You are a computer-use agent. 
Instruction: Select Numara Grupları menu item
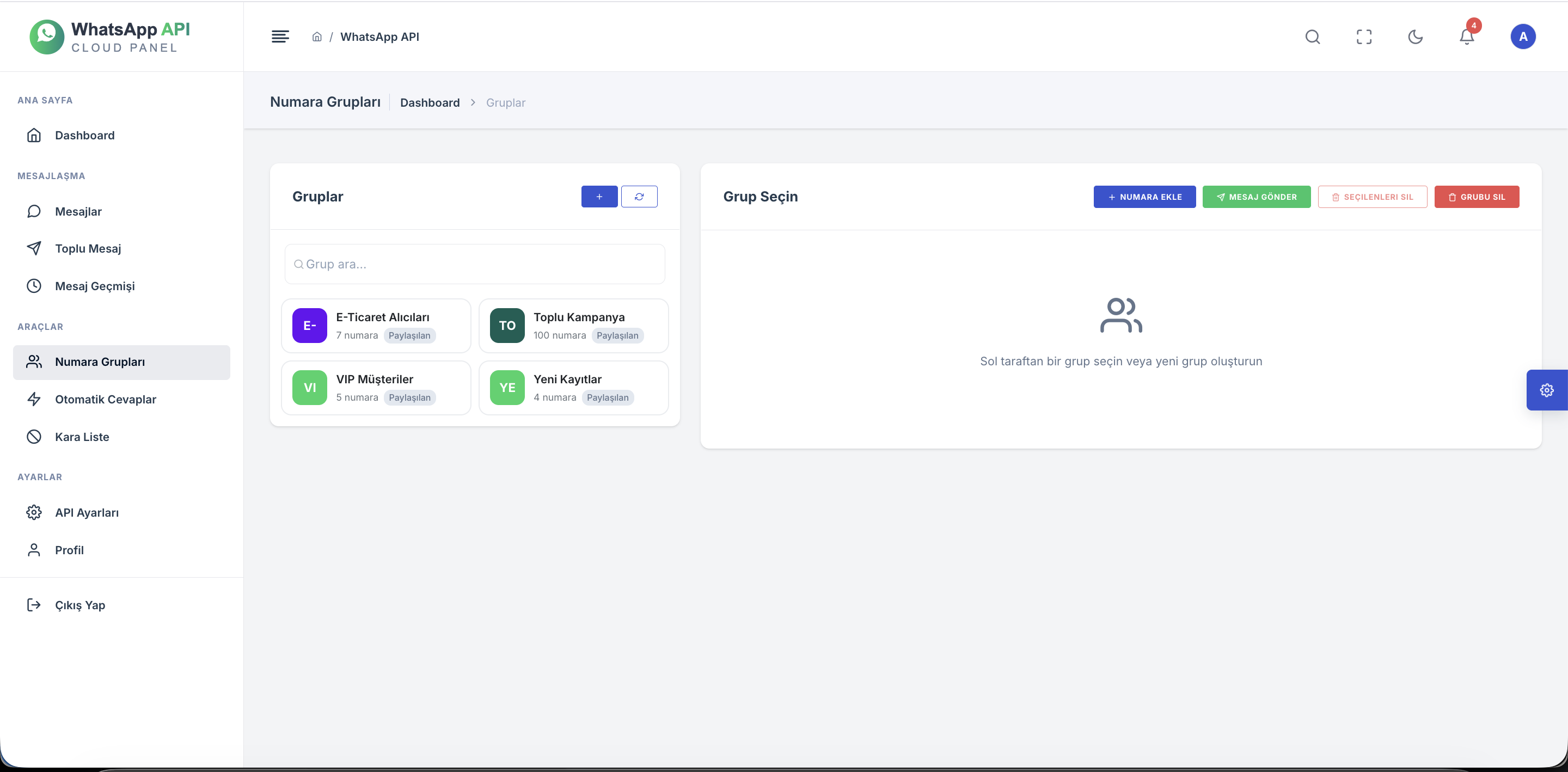[122, 362]
